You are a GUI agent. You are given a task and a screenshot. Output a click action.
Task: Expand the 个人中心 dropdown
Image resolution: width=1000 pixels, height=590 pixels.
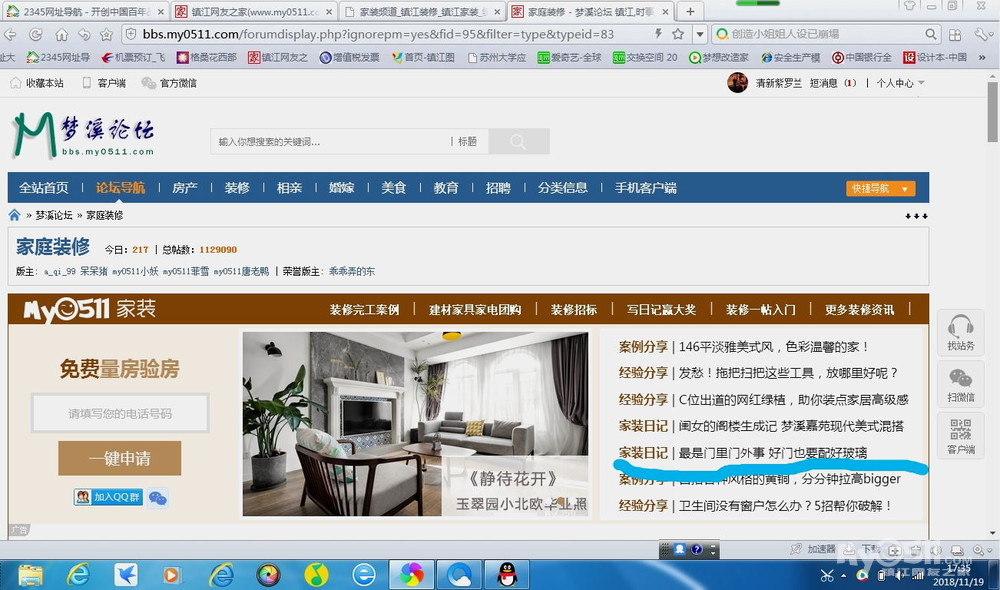[x=900, y=83]
